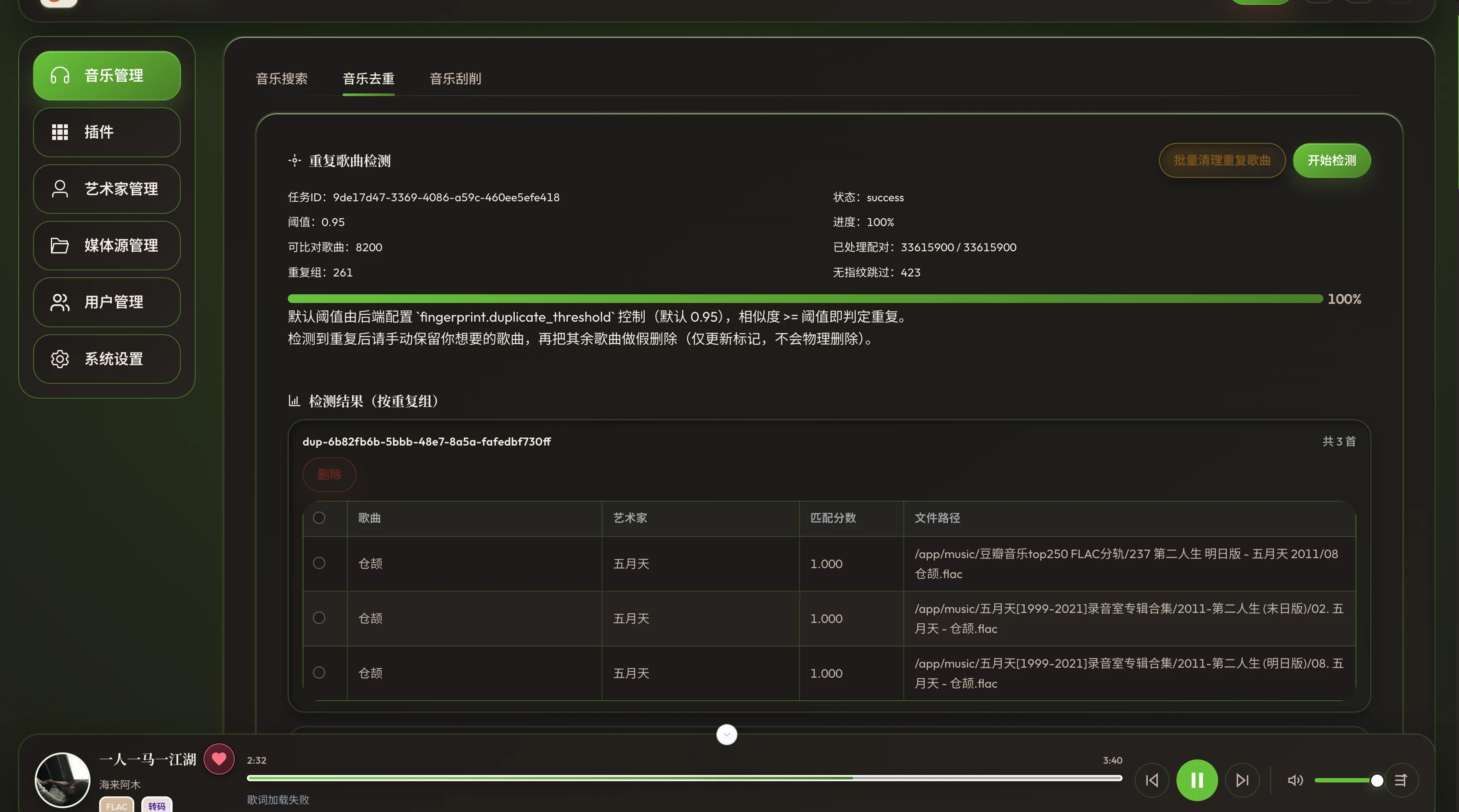Open 媒体源管理 folder in sidebar
This screenshot has height=812, width=1459.
(x=60, y=245)
